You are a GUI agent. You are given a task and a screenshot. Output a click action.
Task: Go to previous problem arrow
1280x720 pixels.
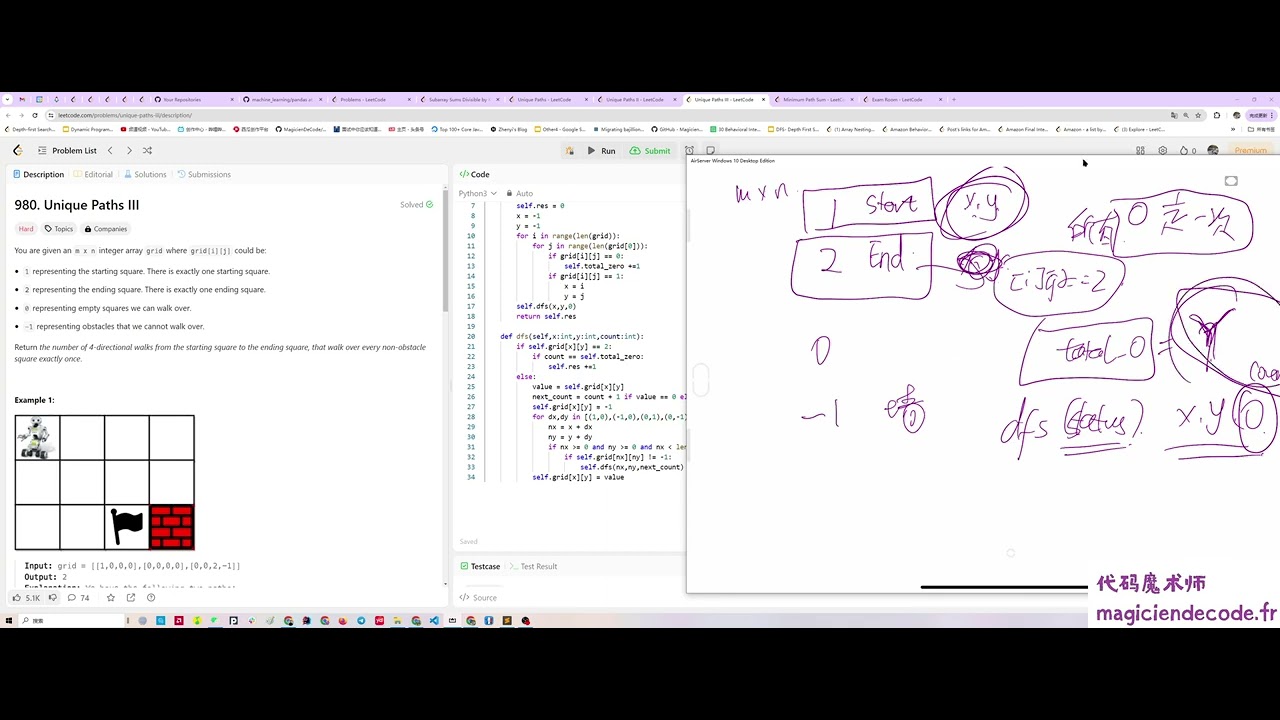pos(110,150)
